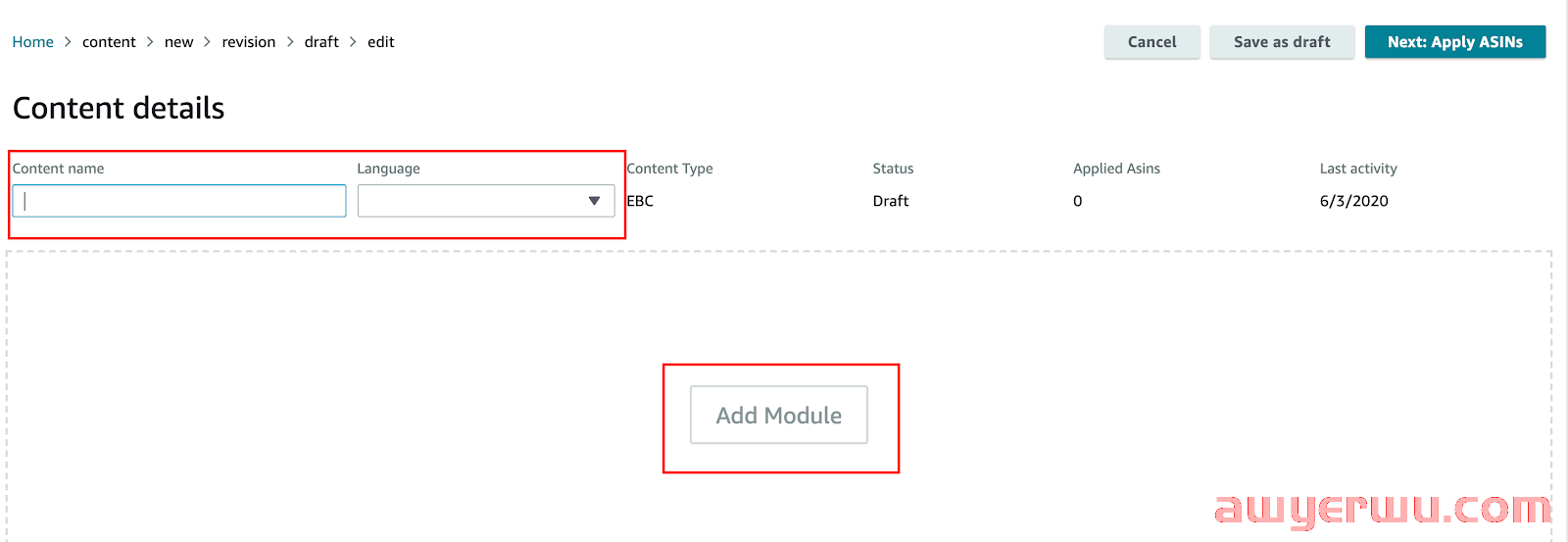This screenshot has width=1568, height=542.
Task: Save the content as draft
Action: pyautogui.click(x=1281, y=42)
